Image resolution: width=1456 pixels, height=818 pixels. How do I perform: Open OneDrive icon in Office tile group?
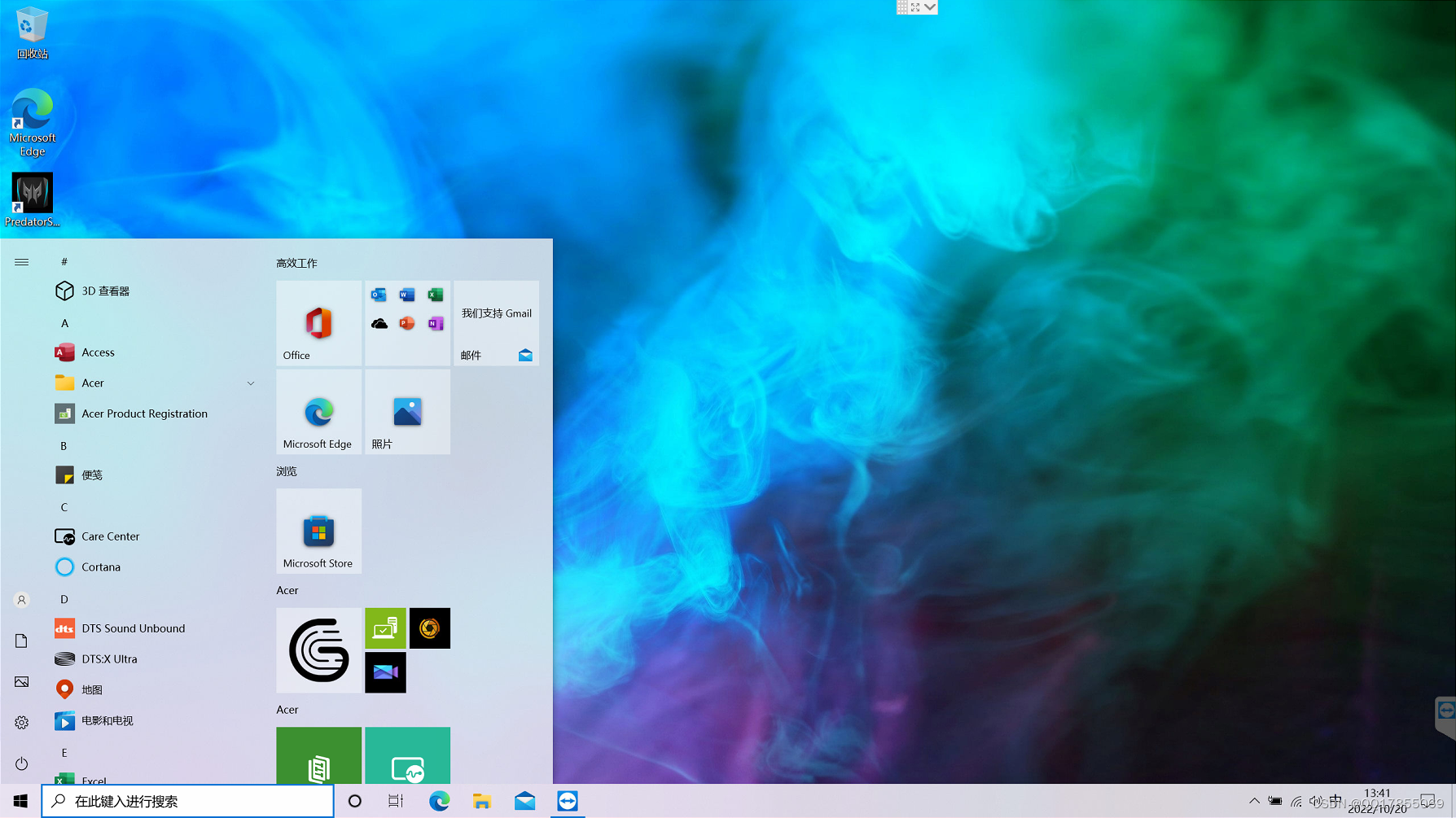pyautogui.click(x=379, y=323)
